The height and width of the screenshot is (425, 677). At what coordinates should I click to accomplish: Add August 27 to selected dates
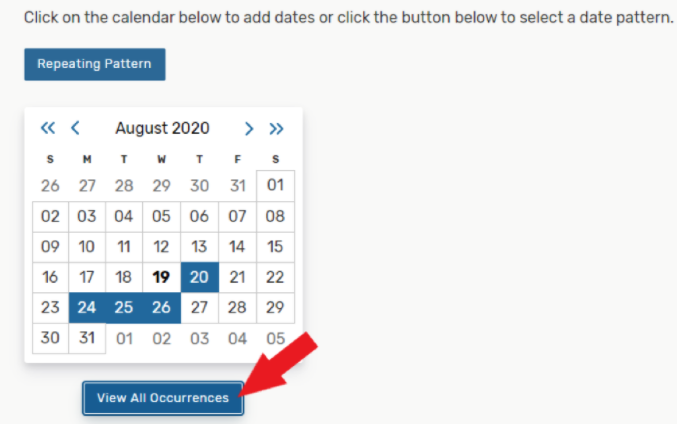coord(199,307)
